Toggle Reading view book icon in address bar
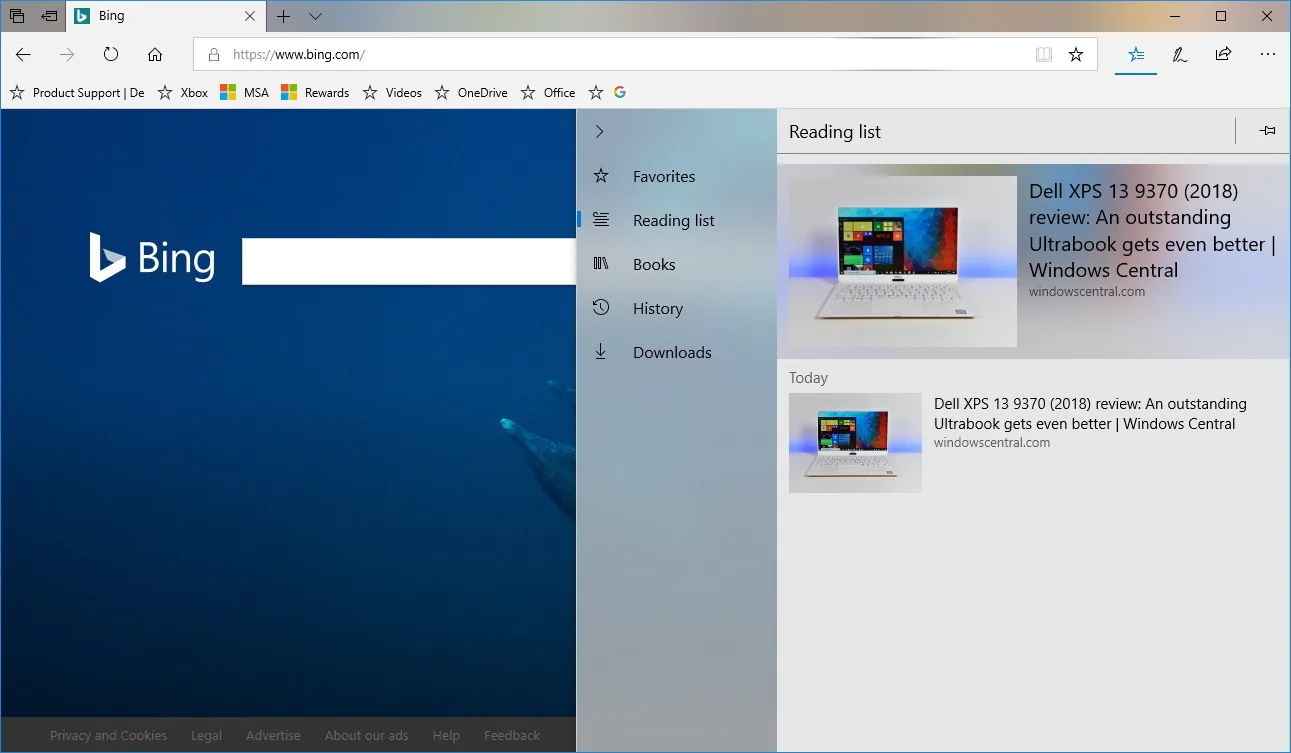 pos(1044,55)
